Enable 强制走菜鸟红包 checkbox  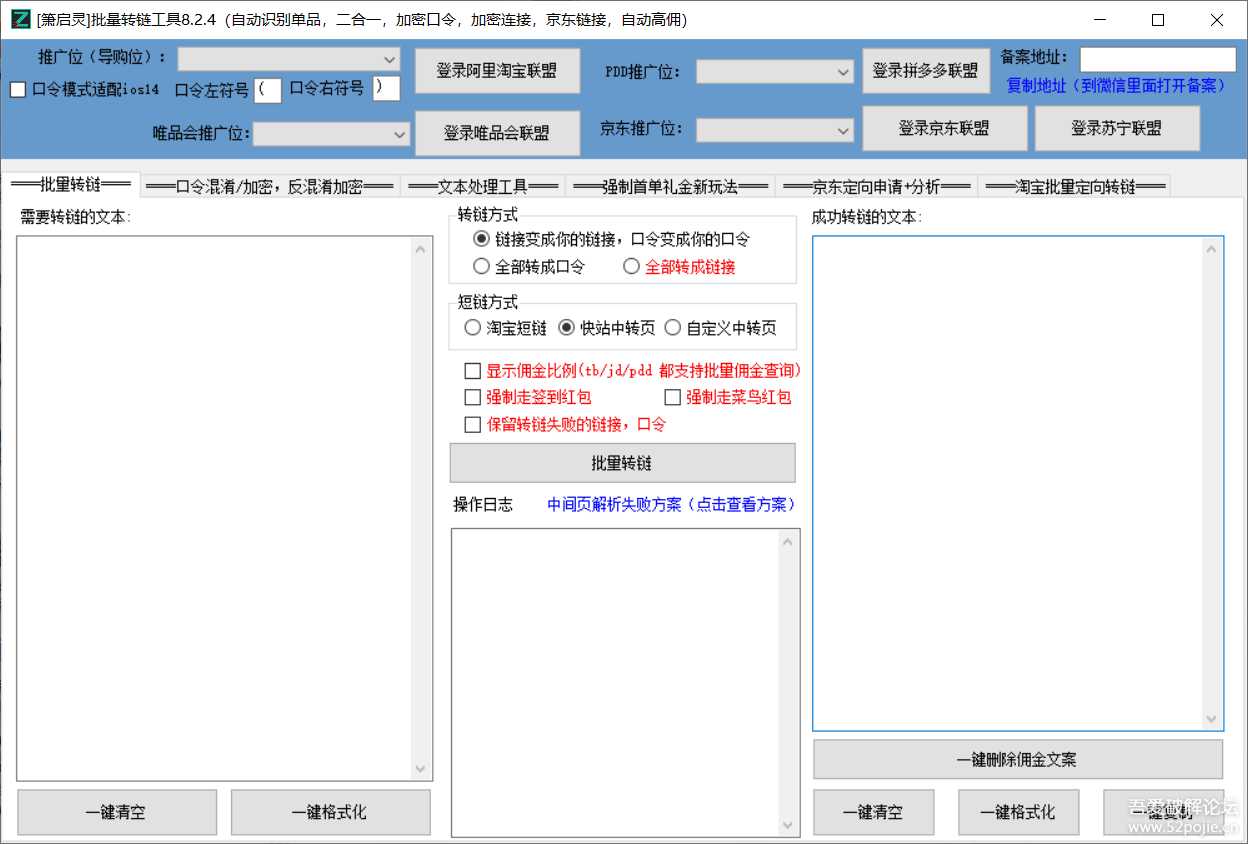672,397
